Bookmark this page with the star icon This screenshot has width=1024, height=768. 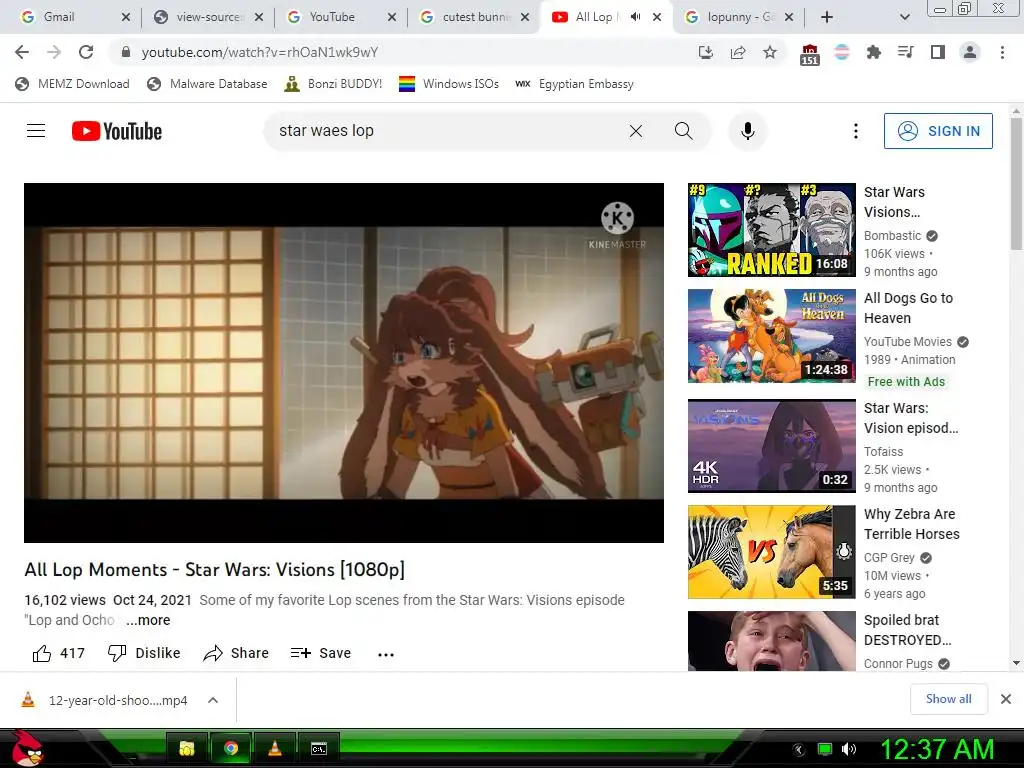tap(770, 52)
